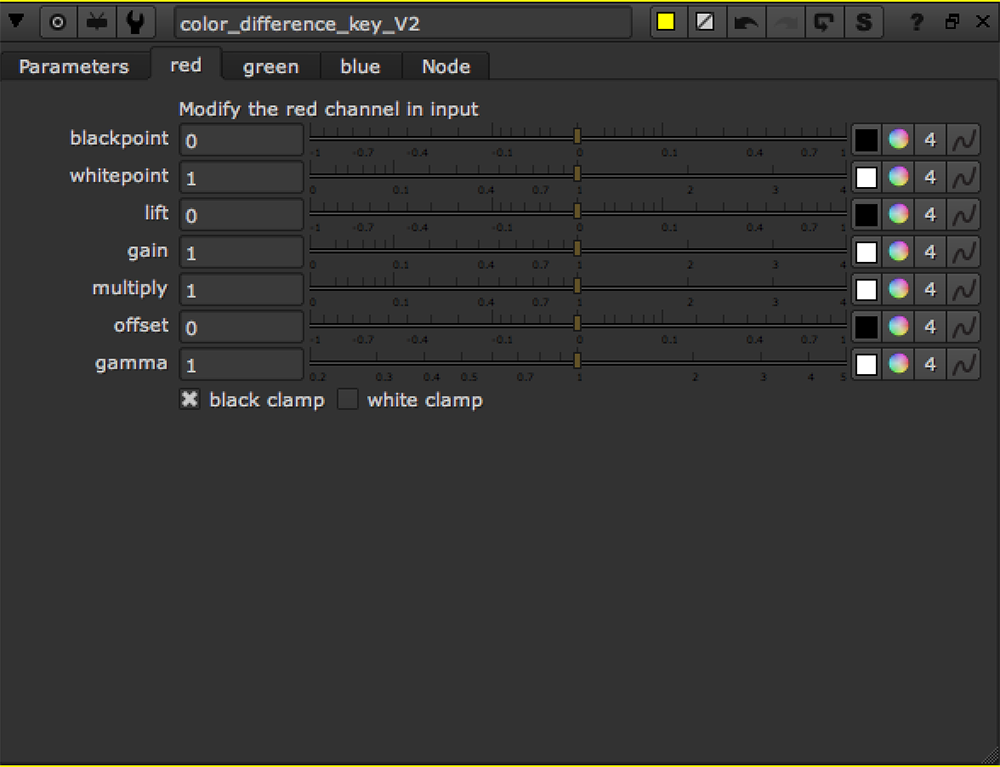Switch to the green tab

270,67
